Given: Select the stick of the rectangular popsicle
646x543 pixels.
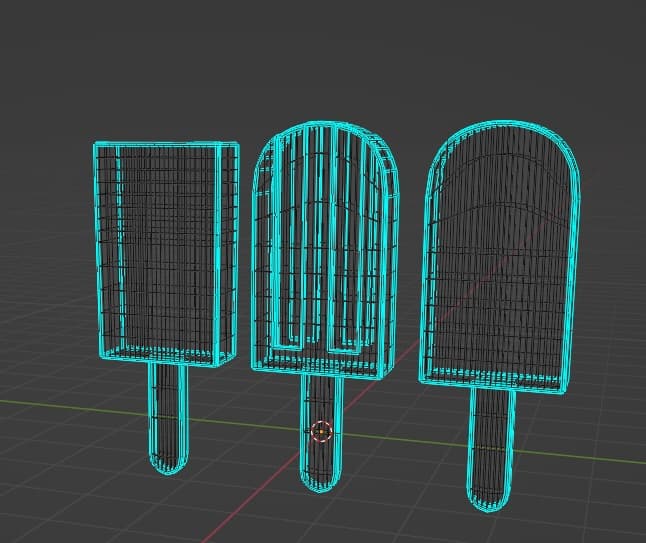Looking at the screenshot, I should pyautogui.click(x=169, y=418).
